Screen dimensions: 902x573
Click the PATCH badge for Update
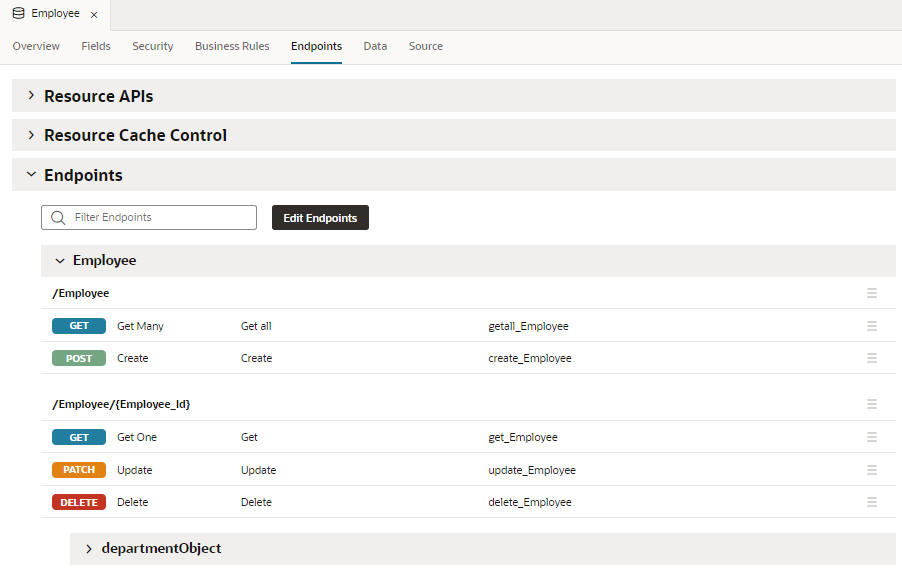(x=79, y=470)
